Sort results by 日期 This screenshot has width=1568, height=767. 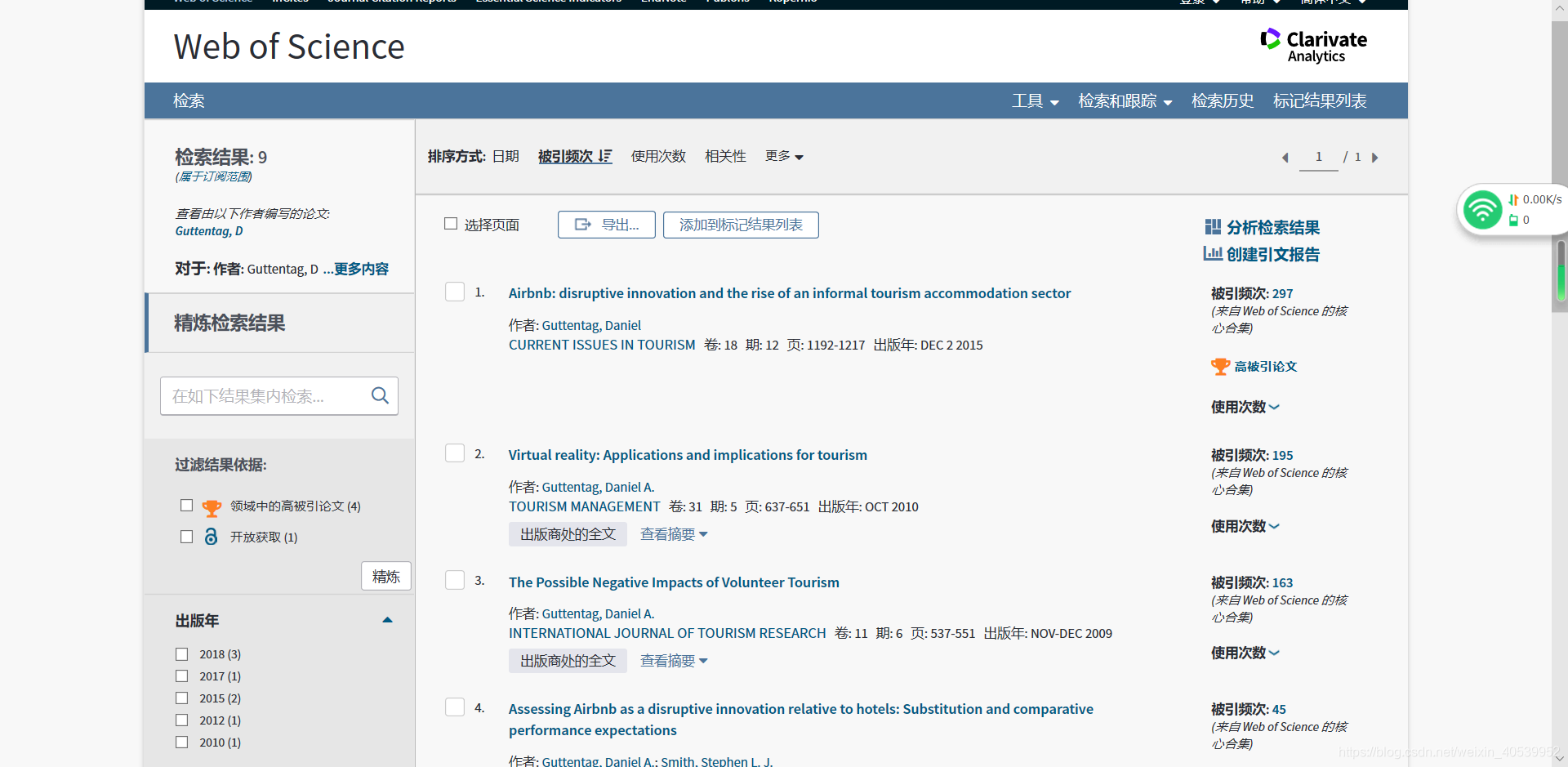(506, 156)
